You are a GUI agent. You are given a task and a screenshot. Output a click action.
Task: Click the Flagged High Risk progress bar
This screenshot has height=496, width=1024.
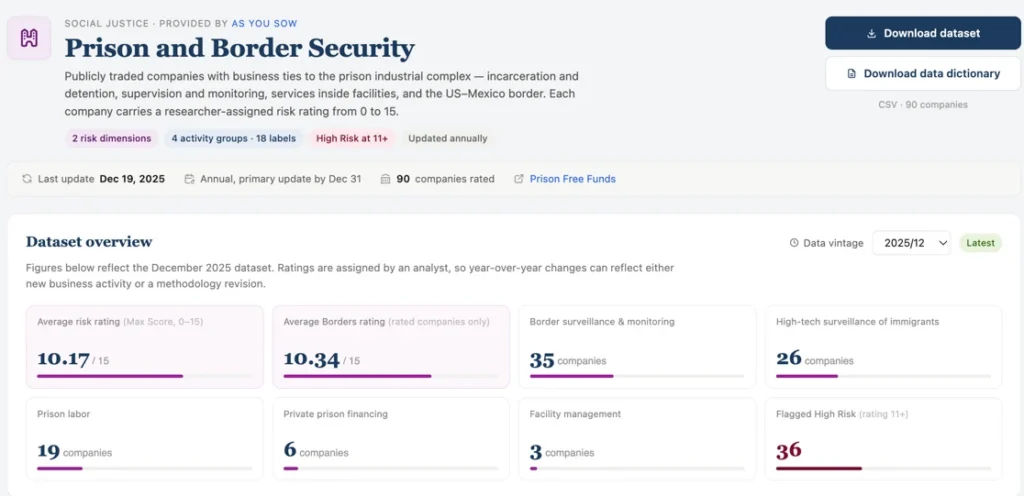tap(883, 469)
